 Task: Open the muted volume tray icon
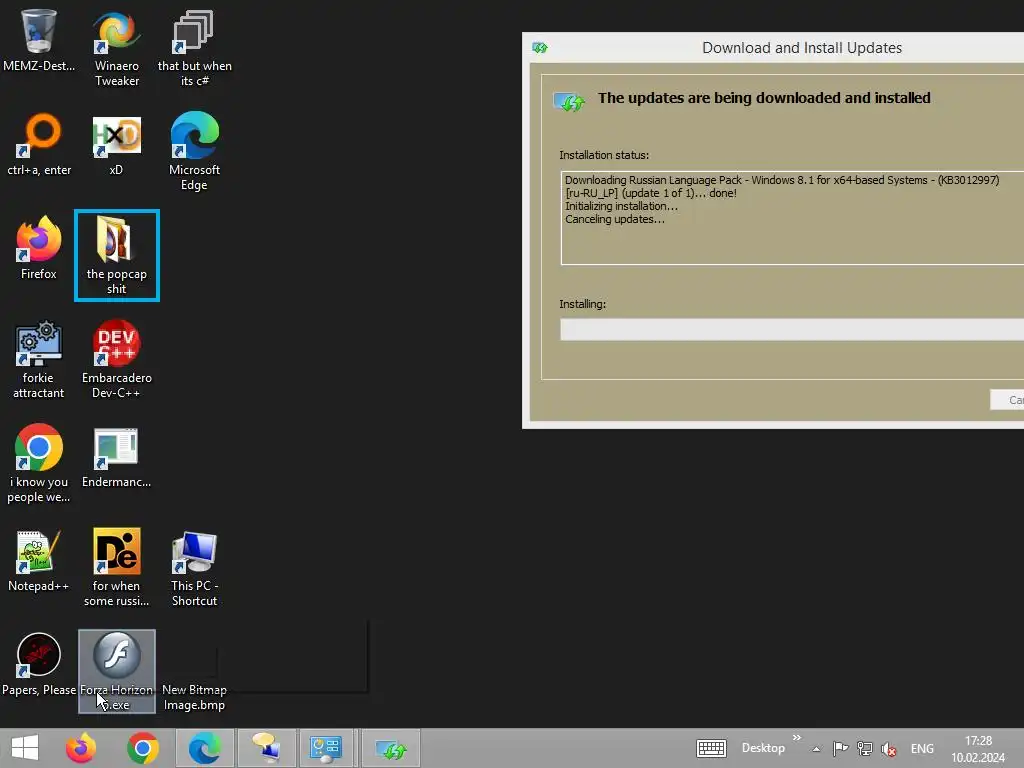click(x=888, y=749)
